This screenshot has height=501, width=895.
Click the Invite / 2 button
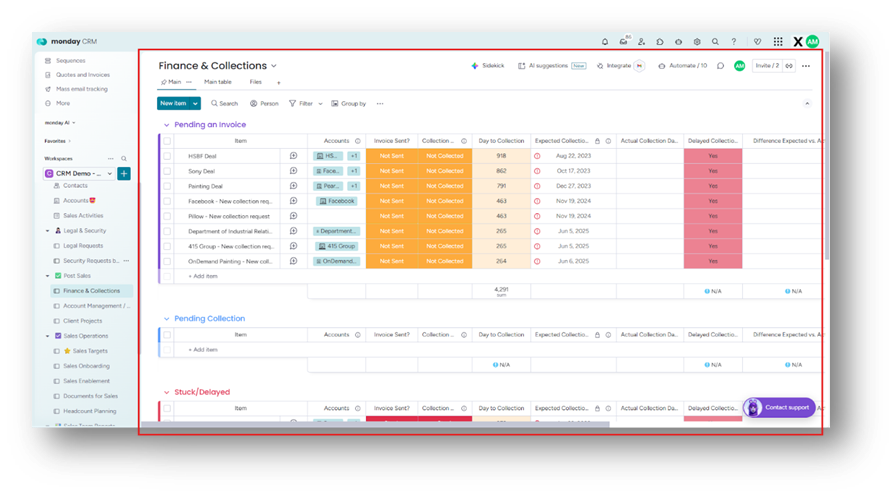pos(767,66)
